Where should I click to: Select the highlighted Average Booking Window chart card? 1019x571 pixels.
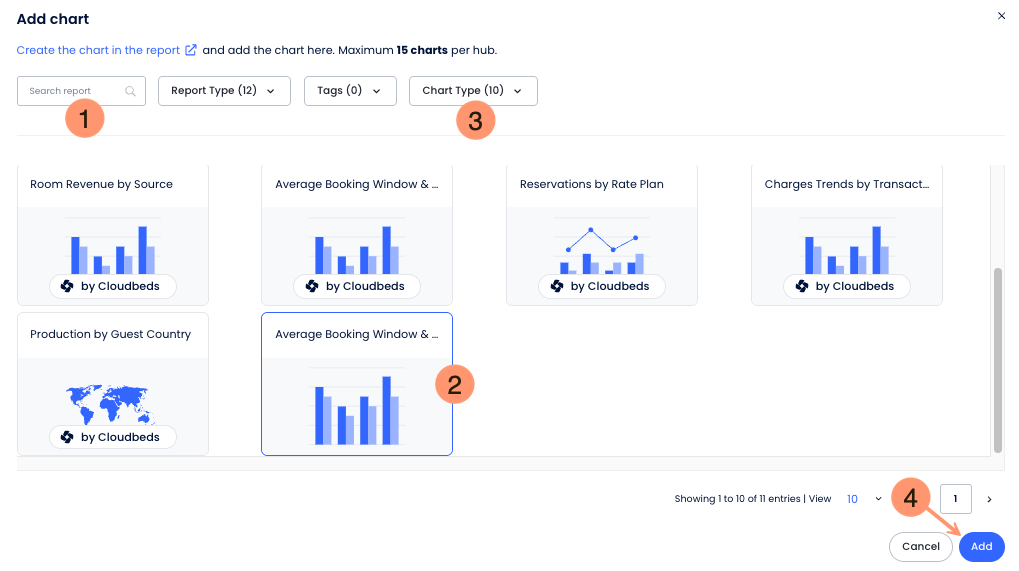357,384
